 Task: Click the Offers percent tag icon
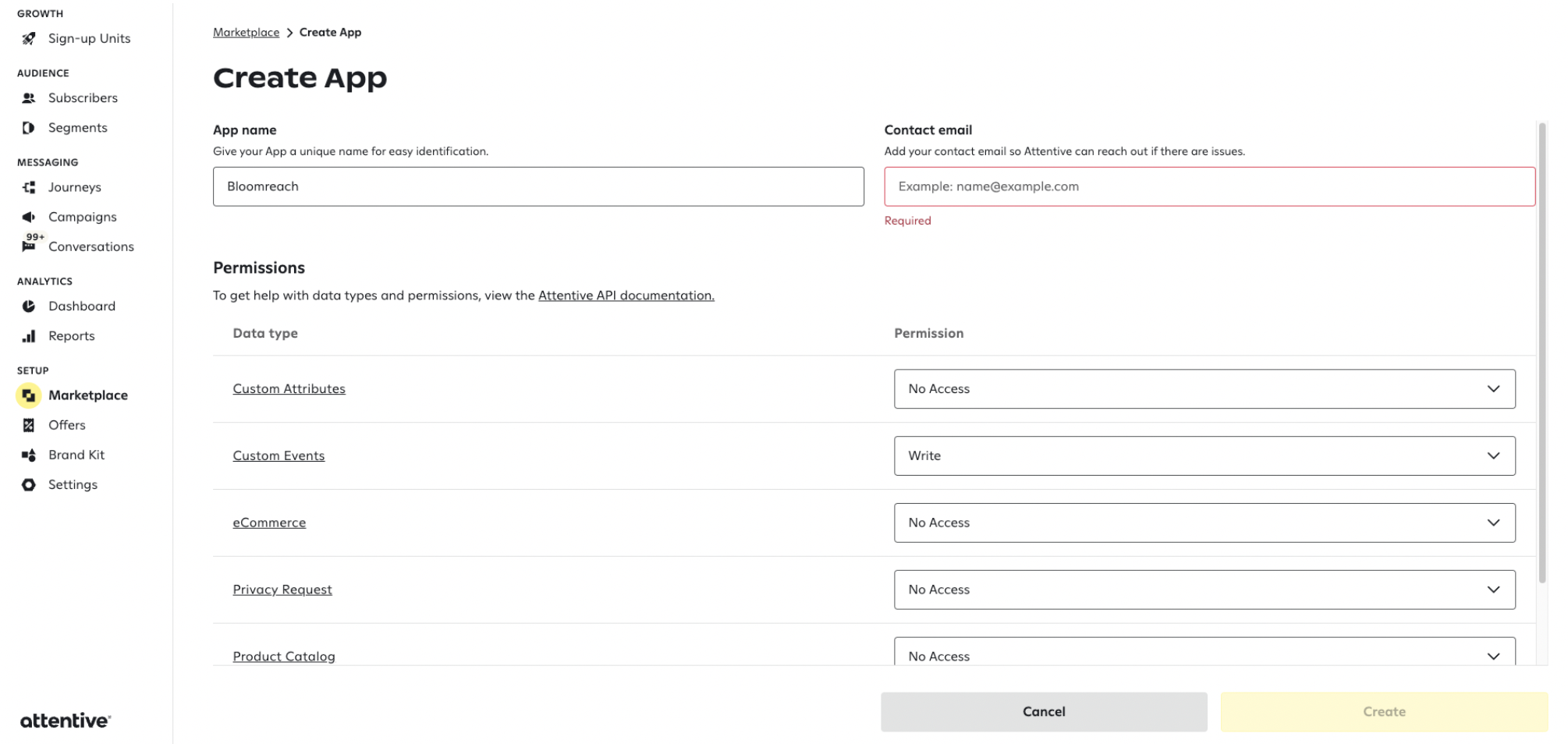[x=29, y=425]
